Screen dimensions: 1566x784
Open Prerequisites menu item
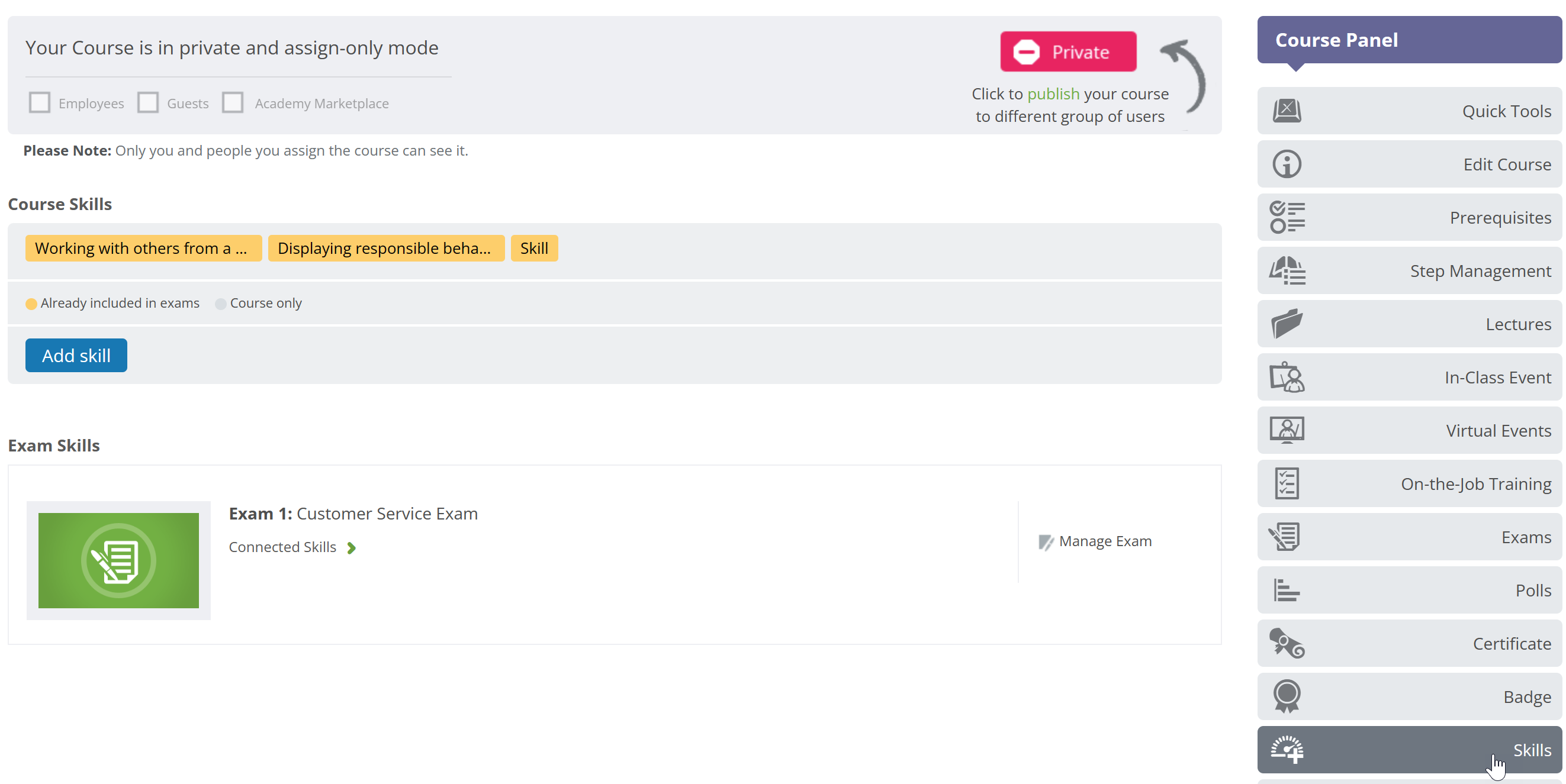tap(1409, 217)
